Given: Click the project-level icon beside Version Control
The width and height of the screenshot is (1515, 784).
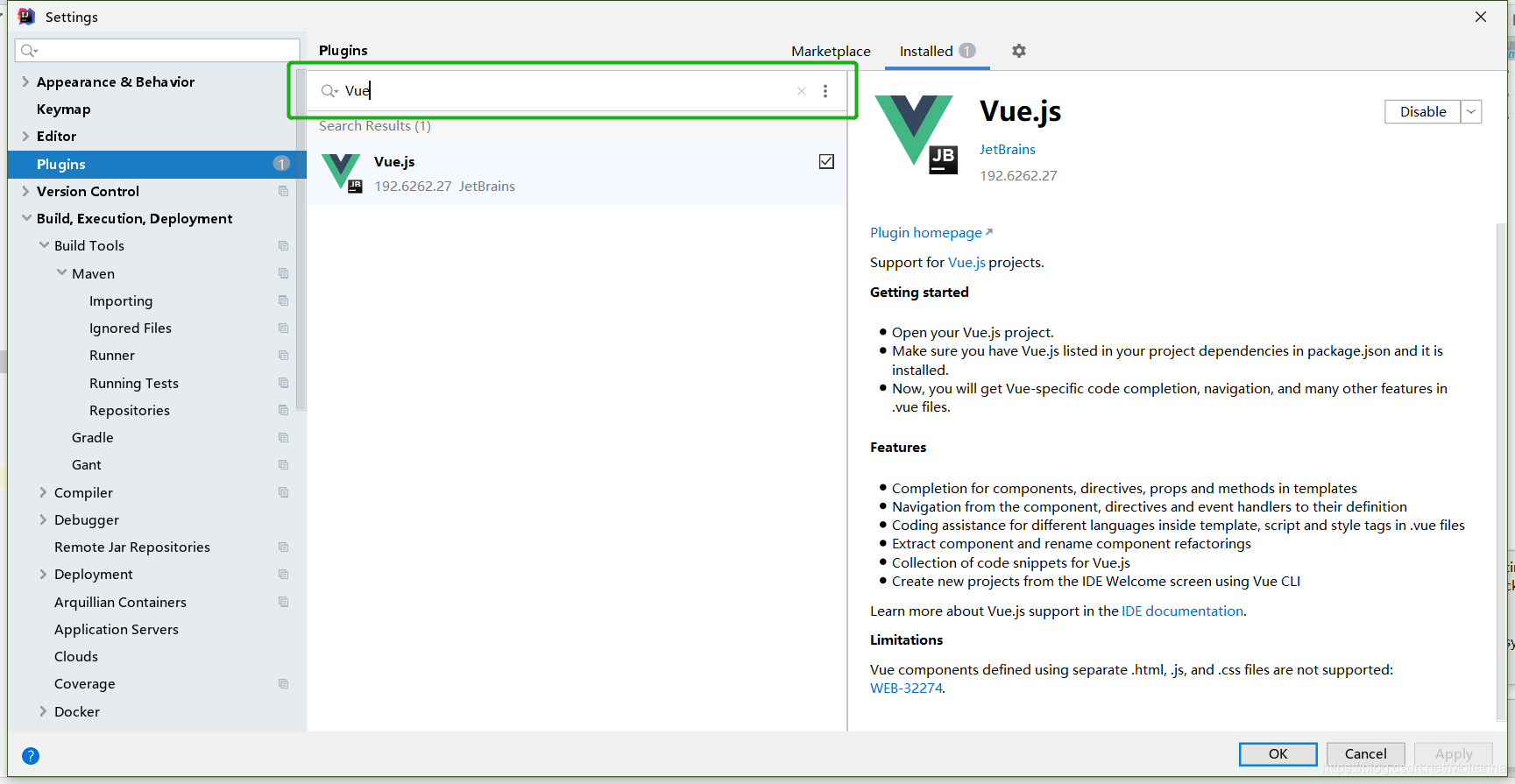Looking at the screenshot, I should click(x=283, y=191).
